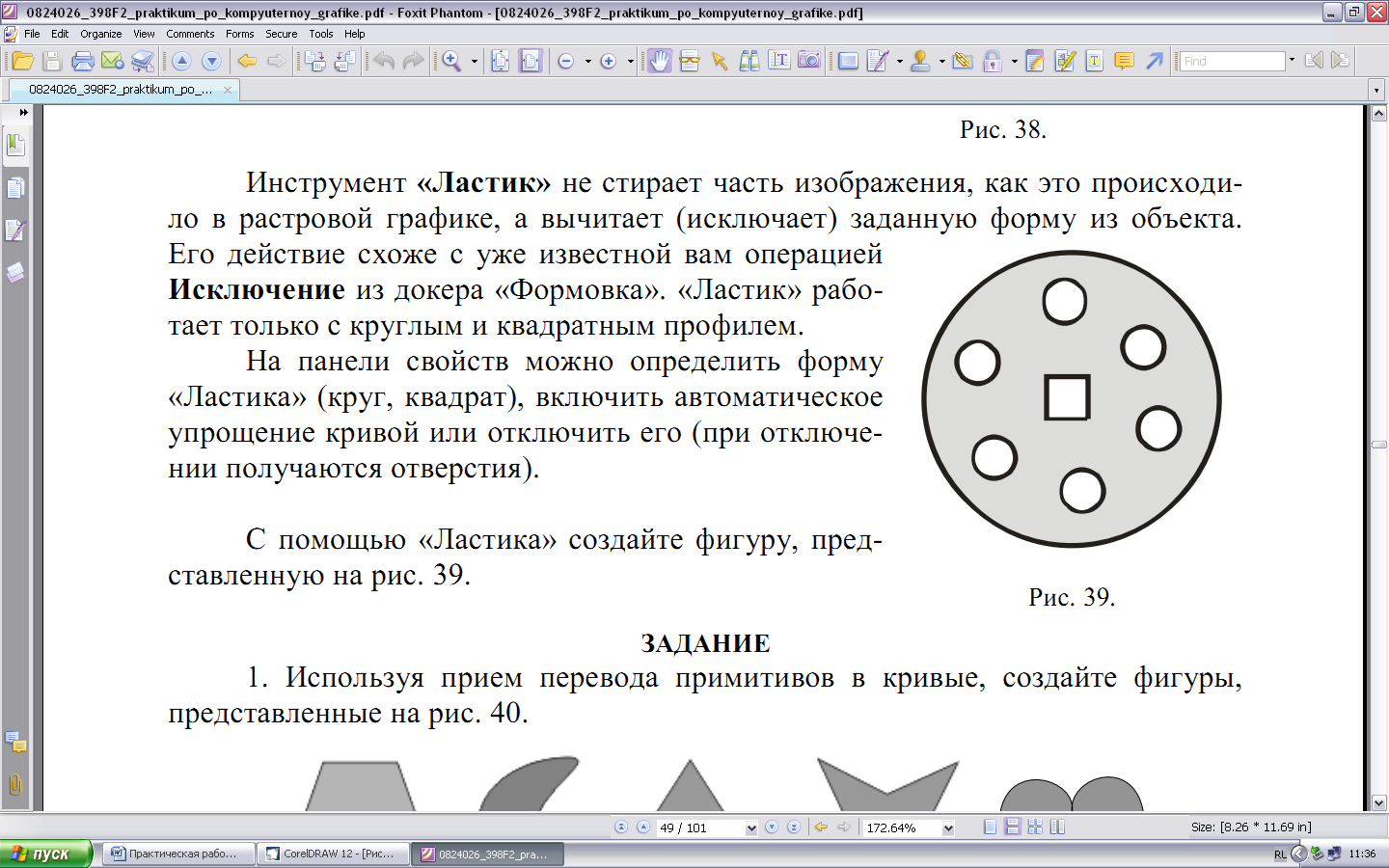Switch to CorelDRAW 12 in taskbar
Screen dimensions: 1389x868
pos(334,854)
